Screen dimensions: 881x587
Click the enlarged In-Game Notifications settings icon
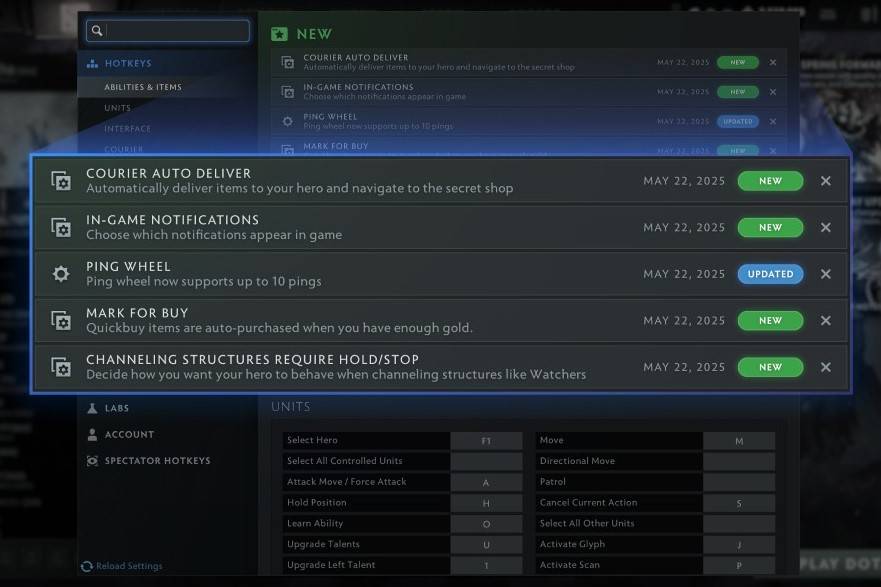coord(61,227)
